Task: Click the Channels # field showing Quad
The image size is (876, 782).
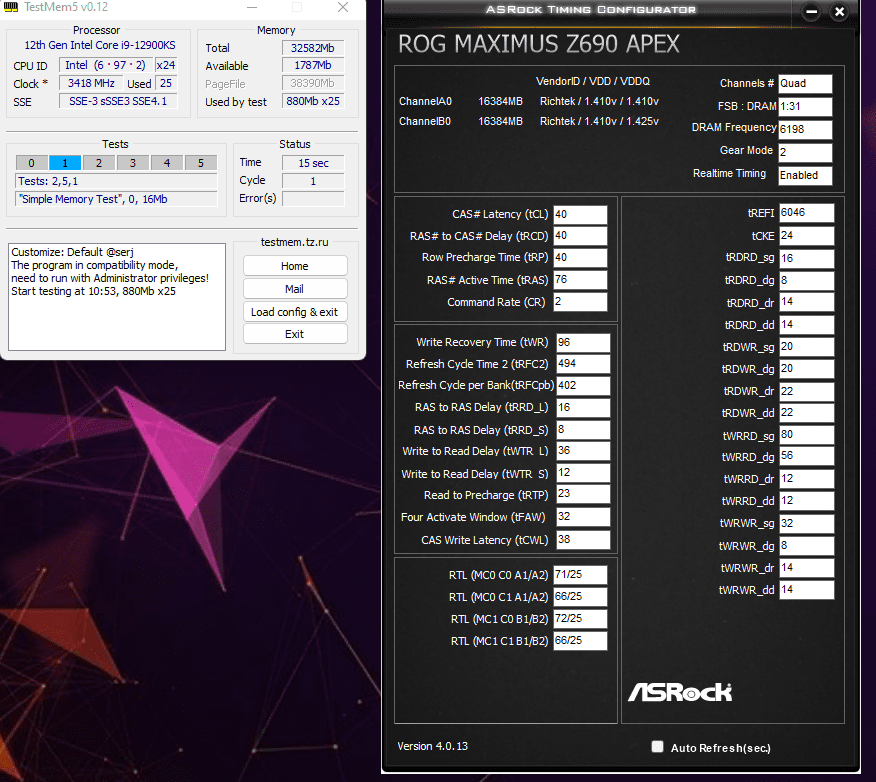Action: [x=806, y=84]
